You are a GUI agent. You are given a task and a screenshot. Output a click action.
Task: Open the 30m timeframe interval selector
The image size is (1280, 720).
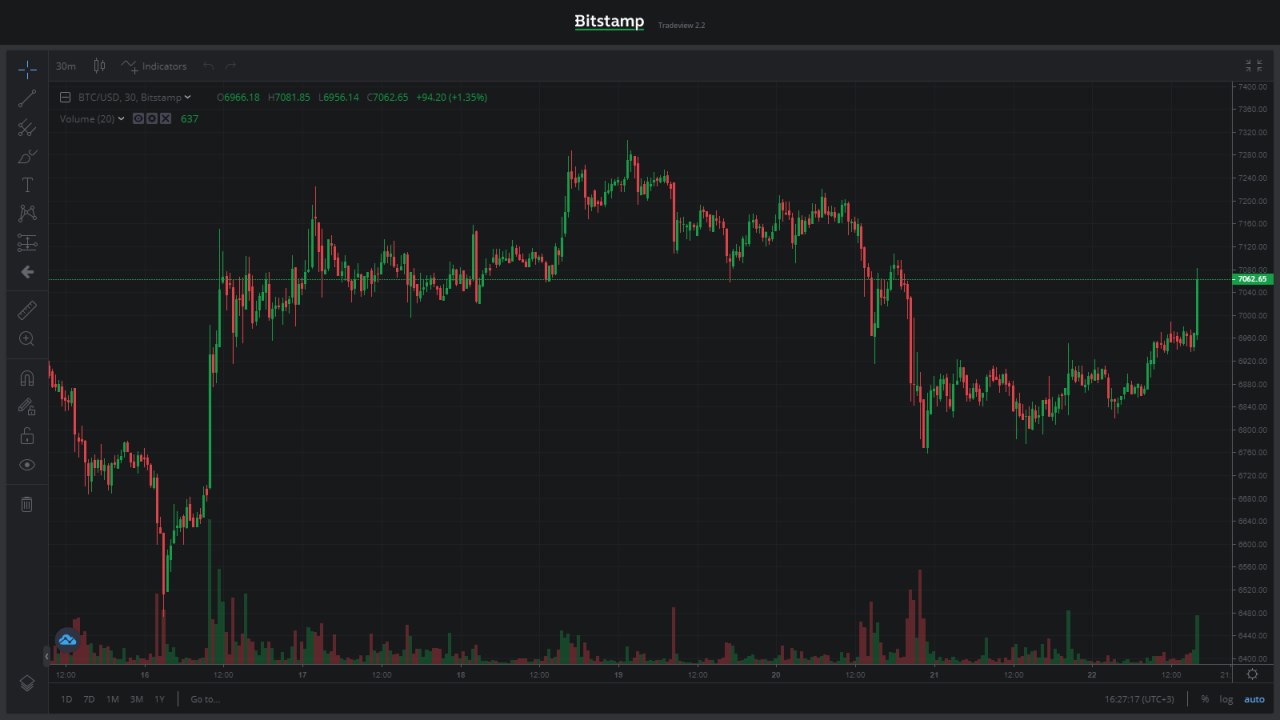(66, 66)
